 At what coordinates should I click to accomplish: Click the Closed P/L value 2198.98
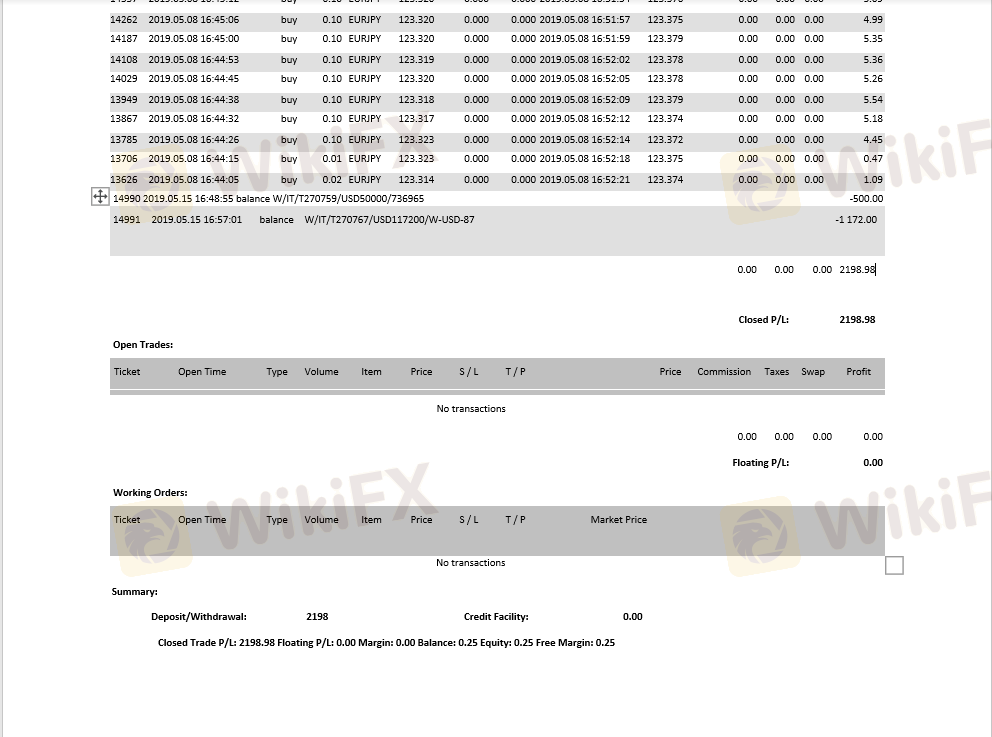[857, 320]
